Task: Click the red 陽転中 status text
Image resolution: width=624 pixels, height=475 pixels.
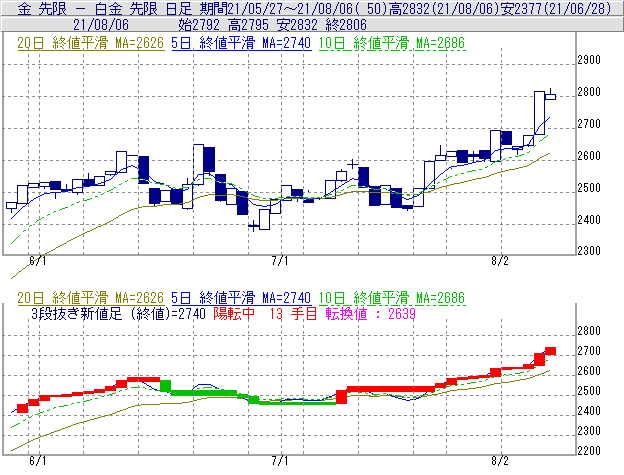Action: 234,314
